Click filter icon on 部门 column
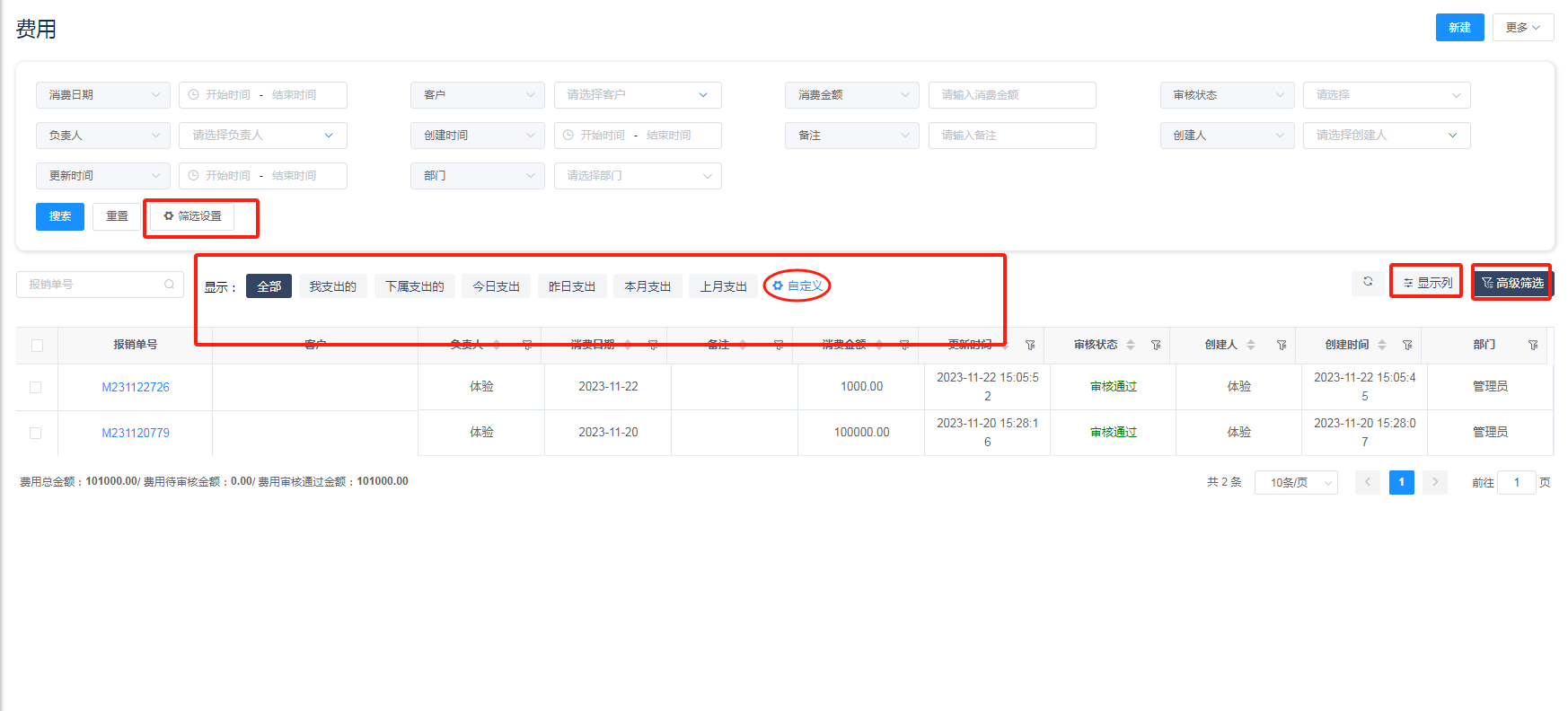This screenshot has width=1568, height=711. (x=1533, y=345)
